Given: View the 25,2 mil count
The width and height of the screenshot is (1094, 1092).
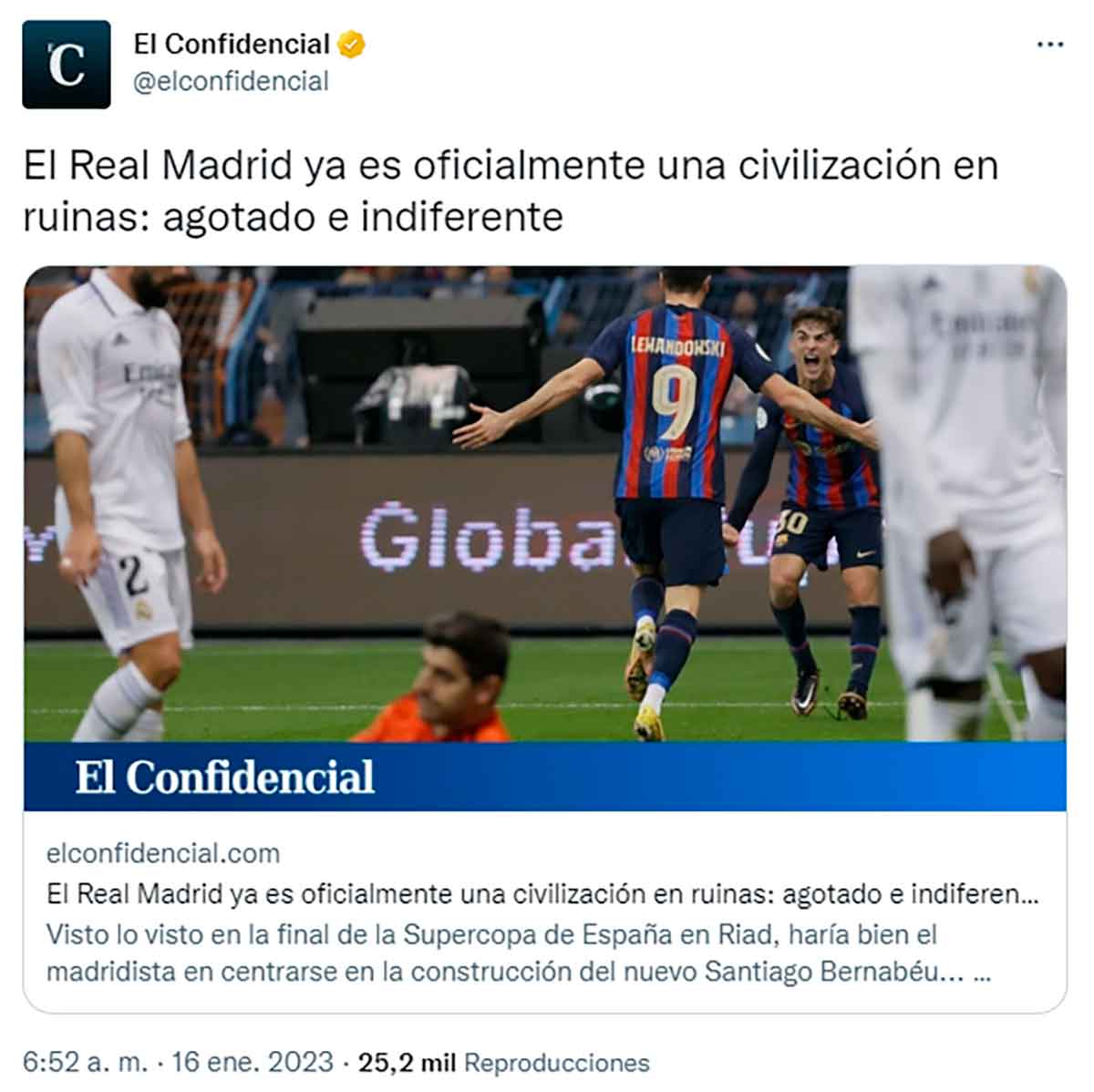Looking at the screenshot, I should coord(407,1063).
